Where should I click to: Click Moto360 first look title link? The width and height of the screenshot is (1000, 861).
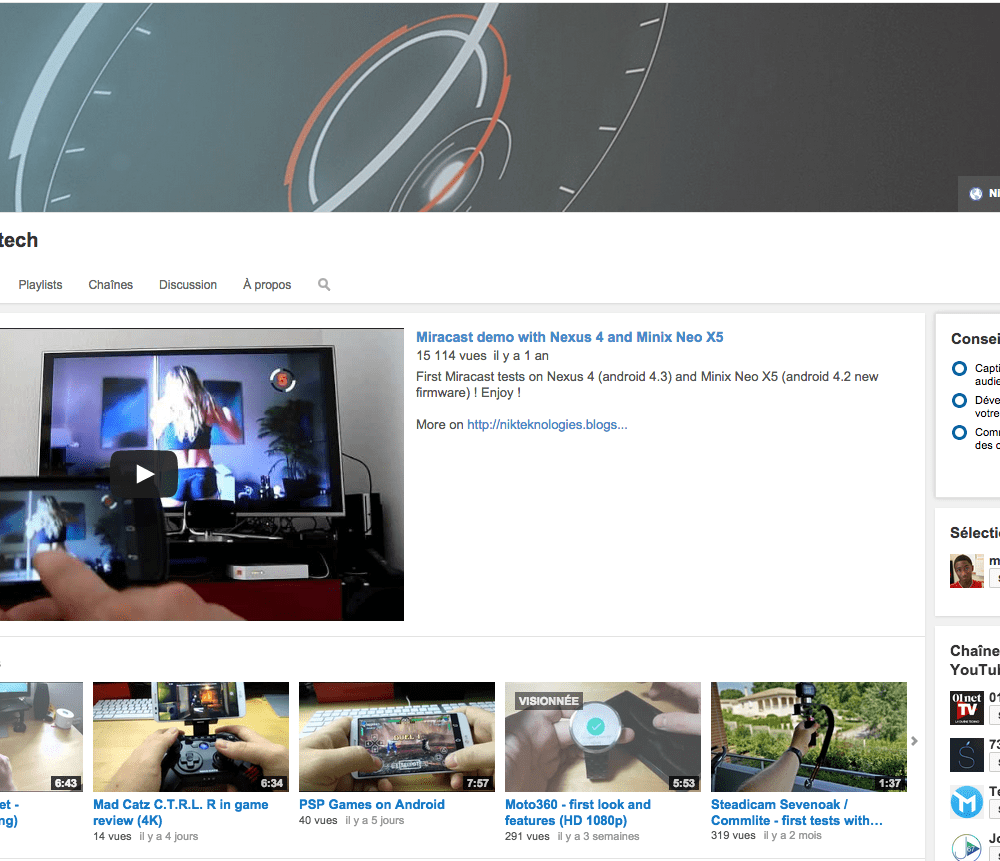click(578, 813)
